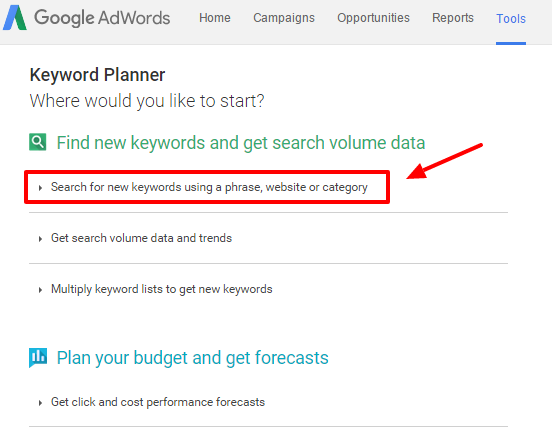Screen dimensions: 552x429
Task: Click Plan your budget and get forecasts heading
Action: point(193,358)
